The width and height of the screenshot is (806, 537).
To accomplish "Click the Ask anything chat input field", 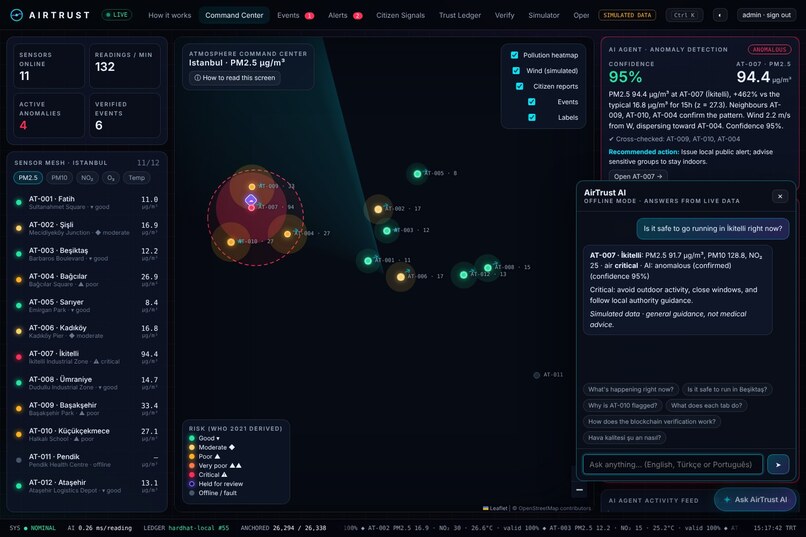I will [672, 465].
